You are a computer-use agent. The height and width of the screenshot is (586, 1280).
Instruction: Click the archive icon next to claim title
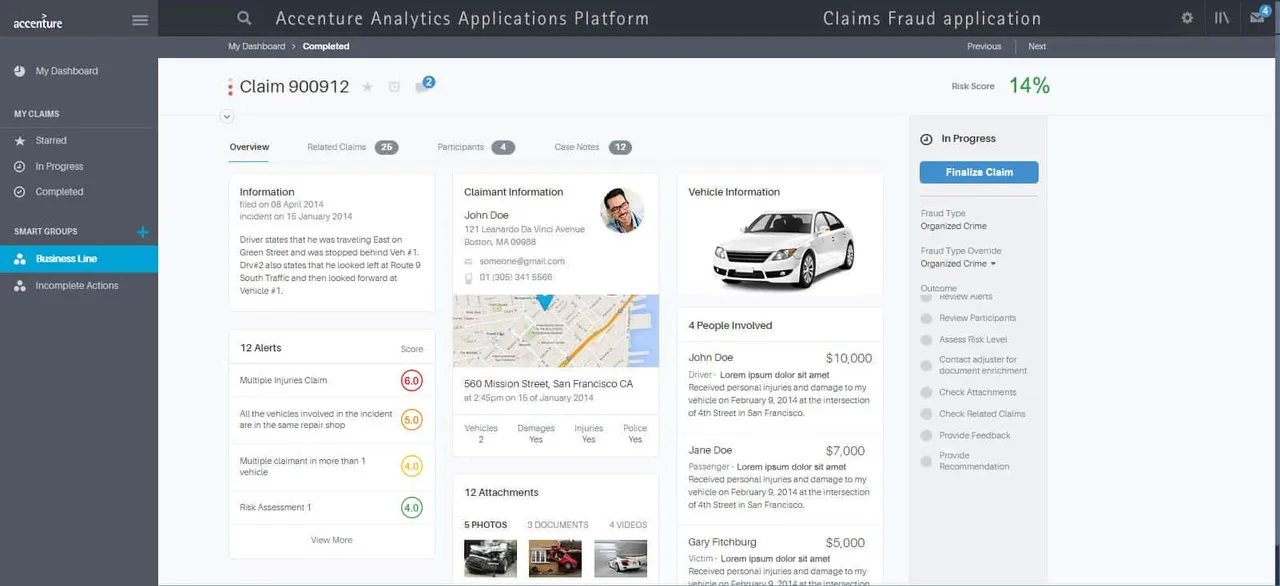394,87
